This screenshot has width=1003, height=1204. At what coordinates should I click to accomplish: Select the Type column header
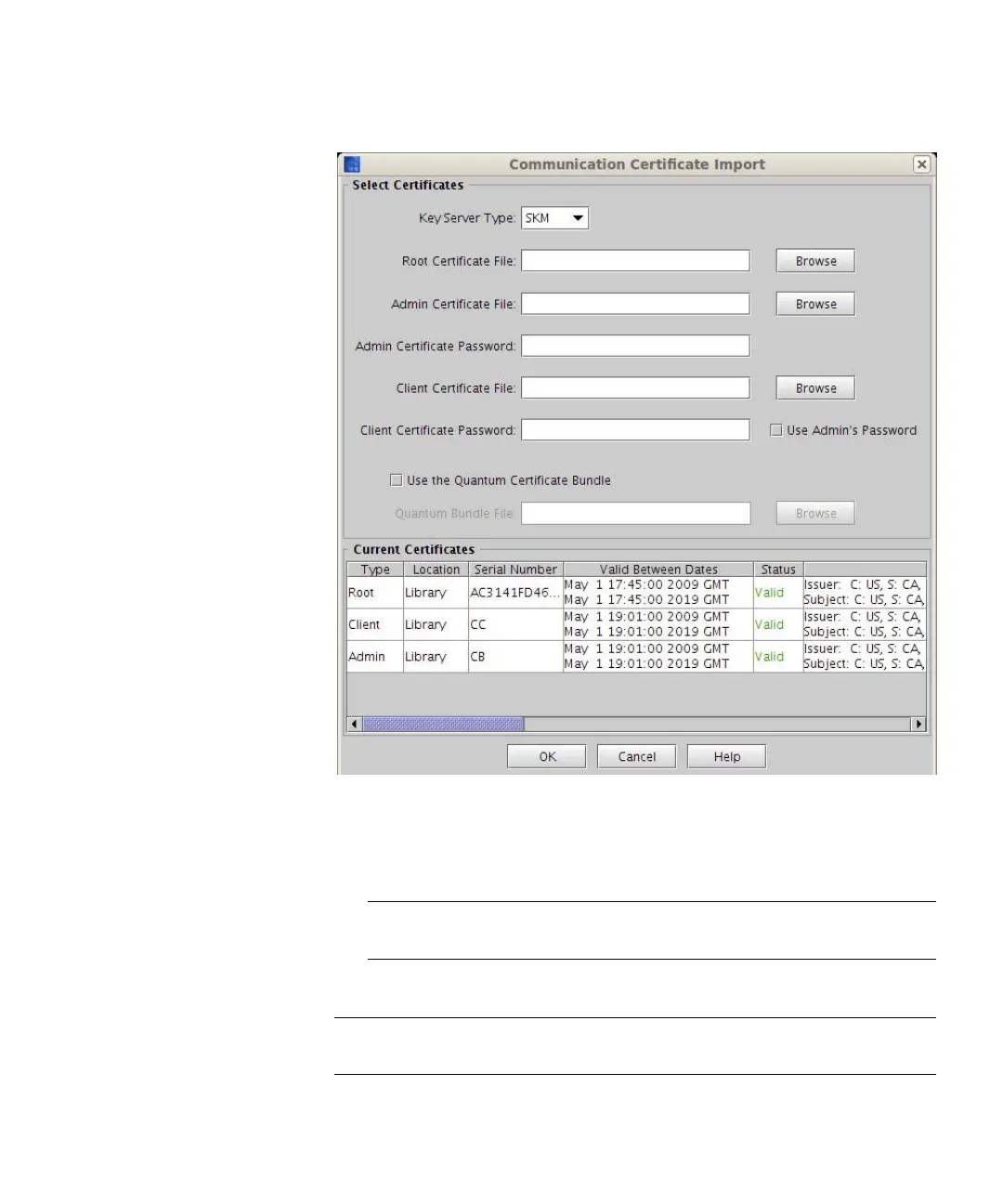pyautogui.click(x=375, y=569)
